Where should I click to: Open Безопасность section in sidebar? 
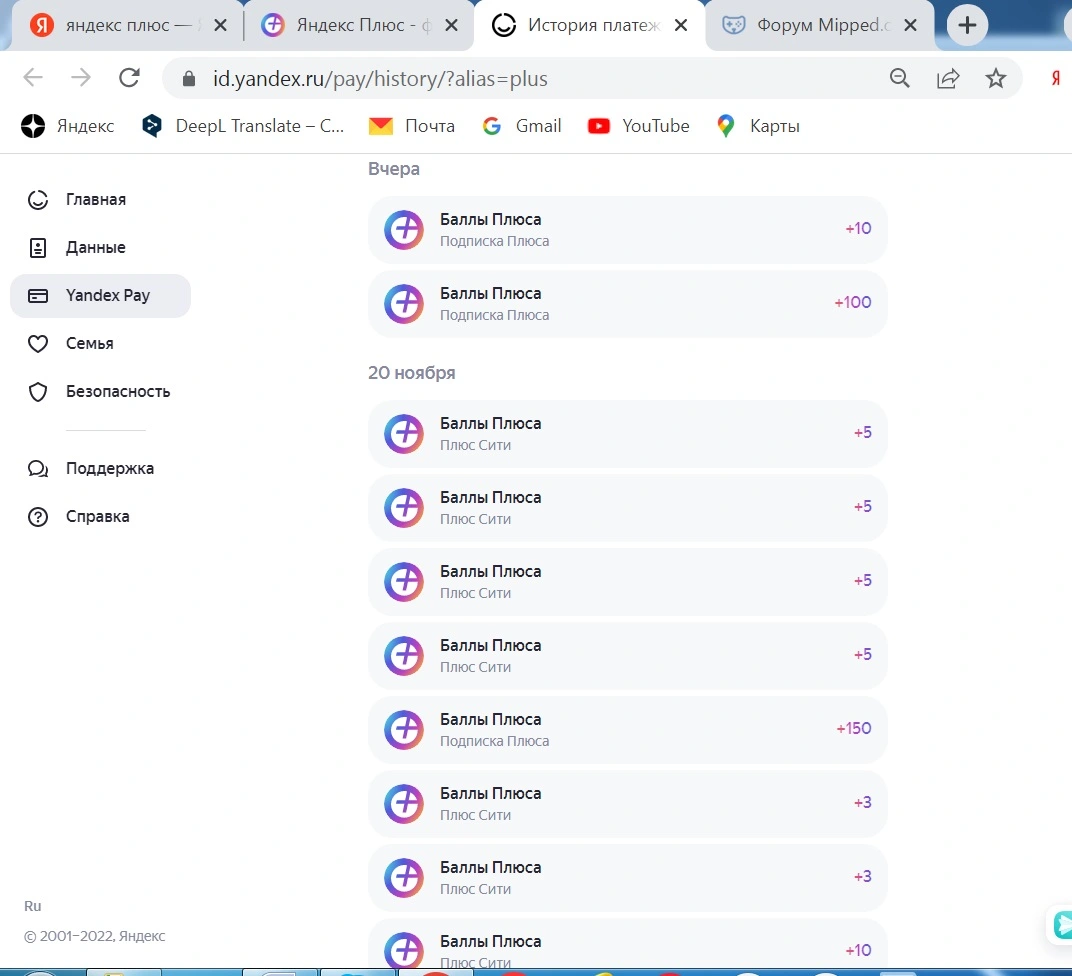pos(100,392)
